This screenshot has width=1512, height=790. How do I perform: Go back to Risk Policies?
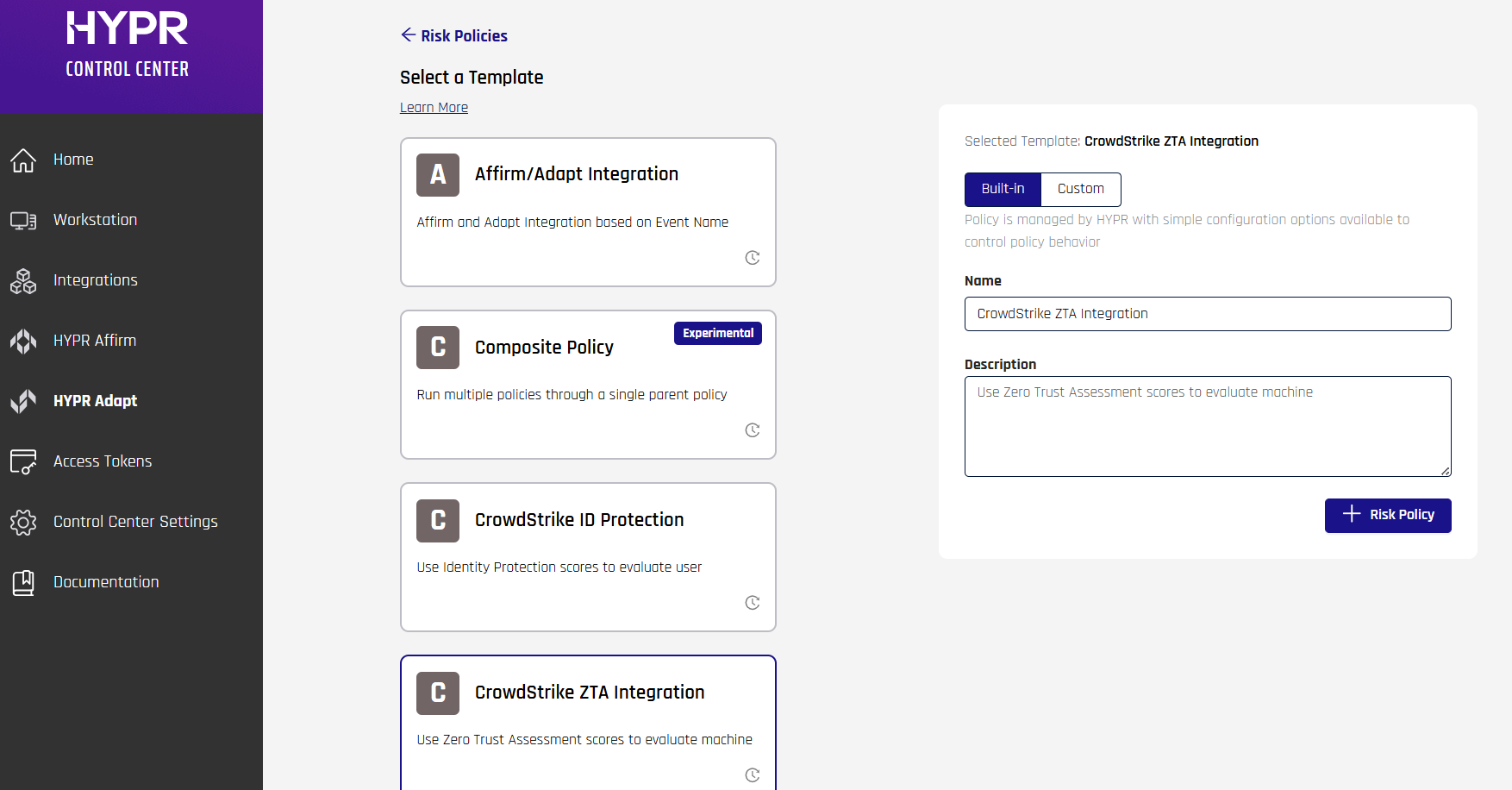coord(454,35)
